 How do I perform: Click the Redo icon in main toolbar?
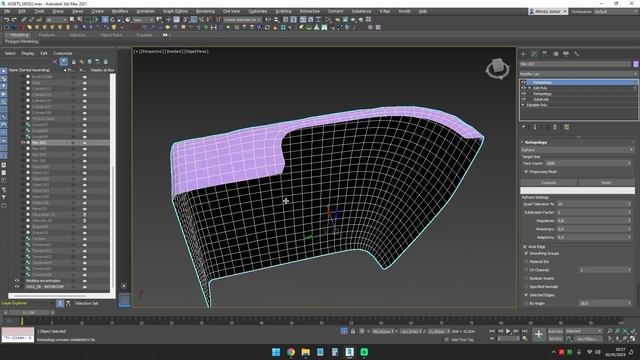click(14, 20)
